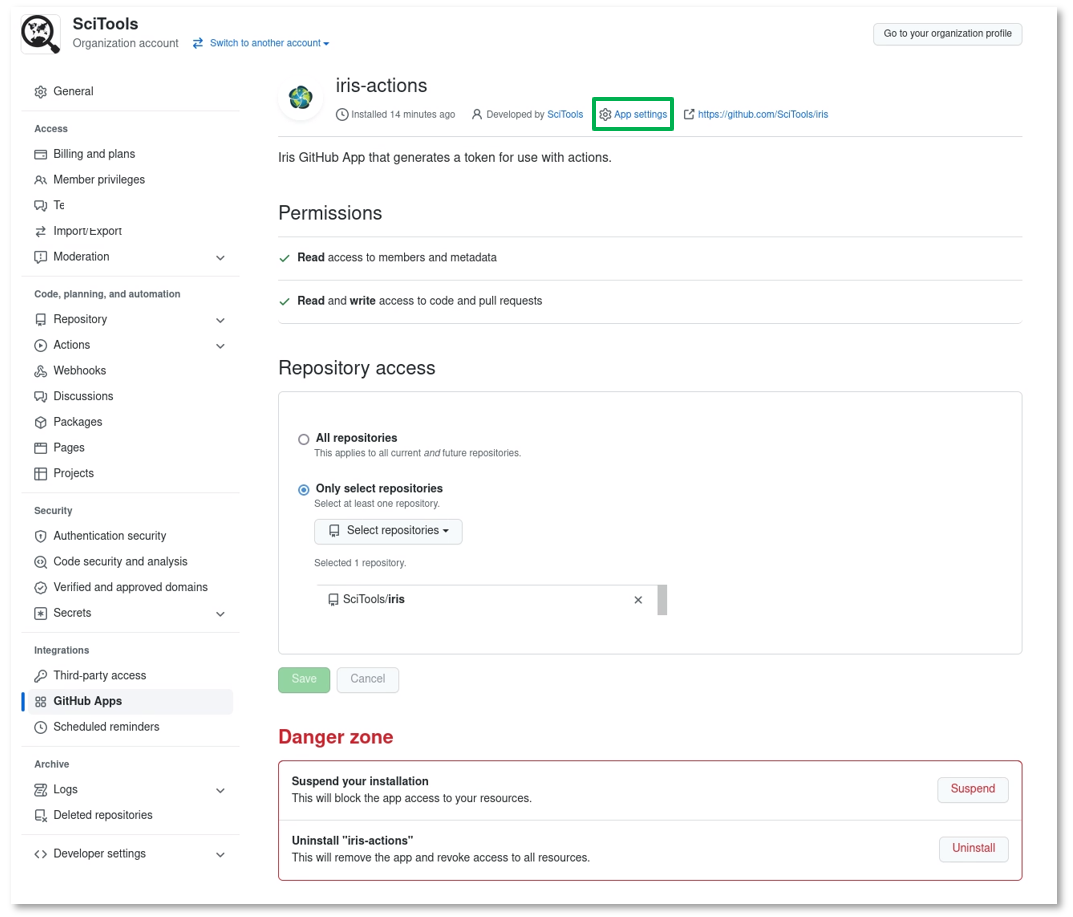The image size is (1073, 917).
Task: Go to Discussions settings page
Action: (83, 397)
